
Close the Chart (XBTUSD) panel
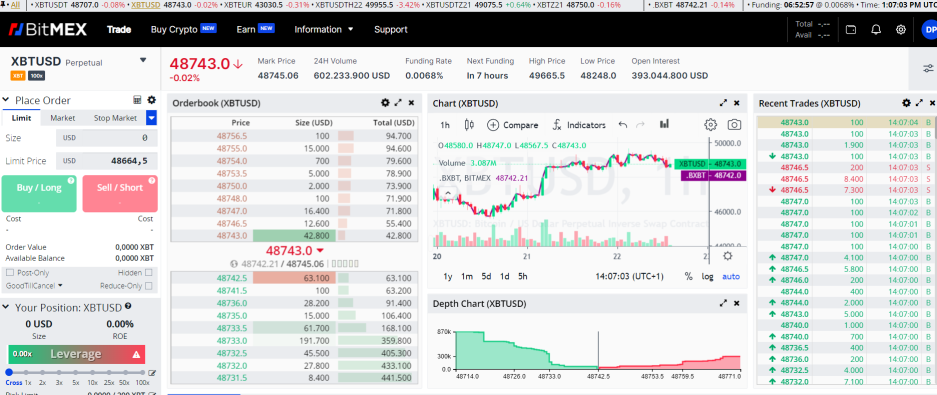tap(737, 103)
